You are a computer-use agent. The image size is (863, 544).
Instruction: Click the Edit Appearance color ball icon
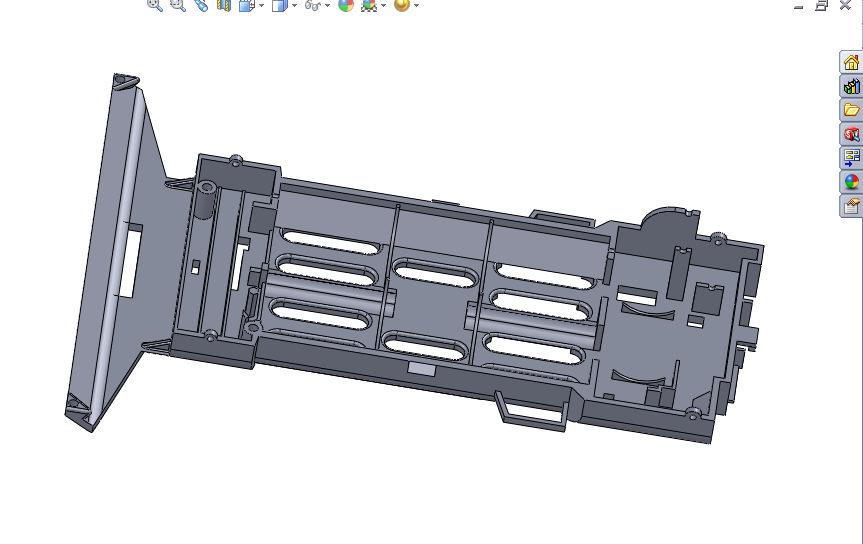346,5
